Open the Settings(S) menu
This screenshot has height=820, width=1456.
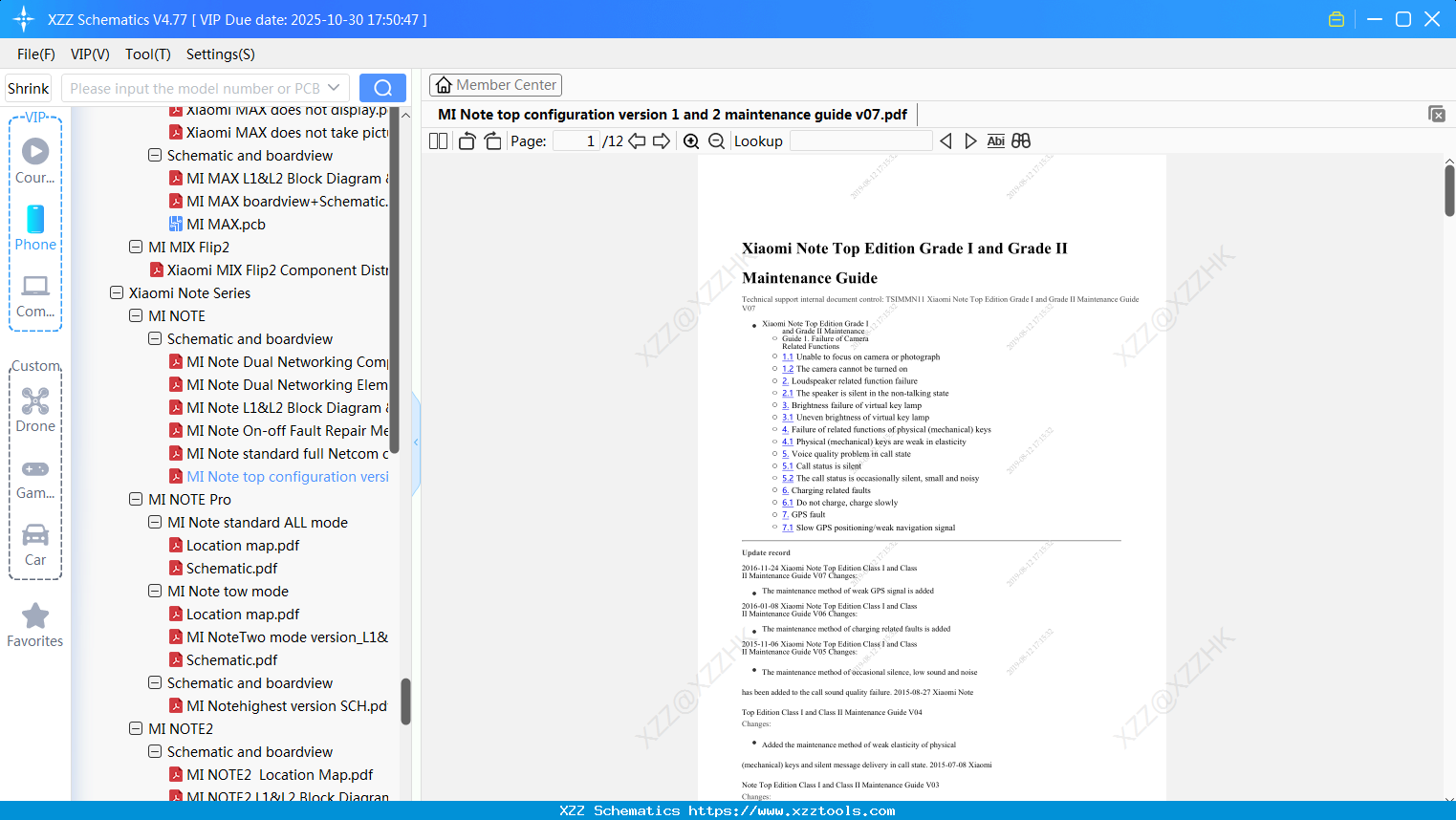click(x=221, y=54)
